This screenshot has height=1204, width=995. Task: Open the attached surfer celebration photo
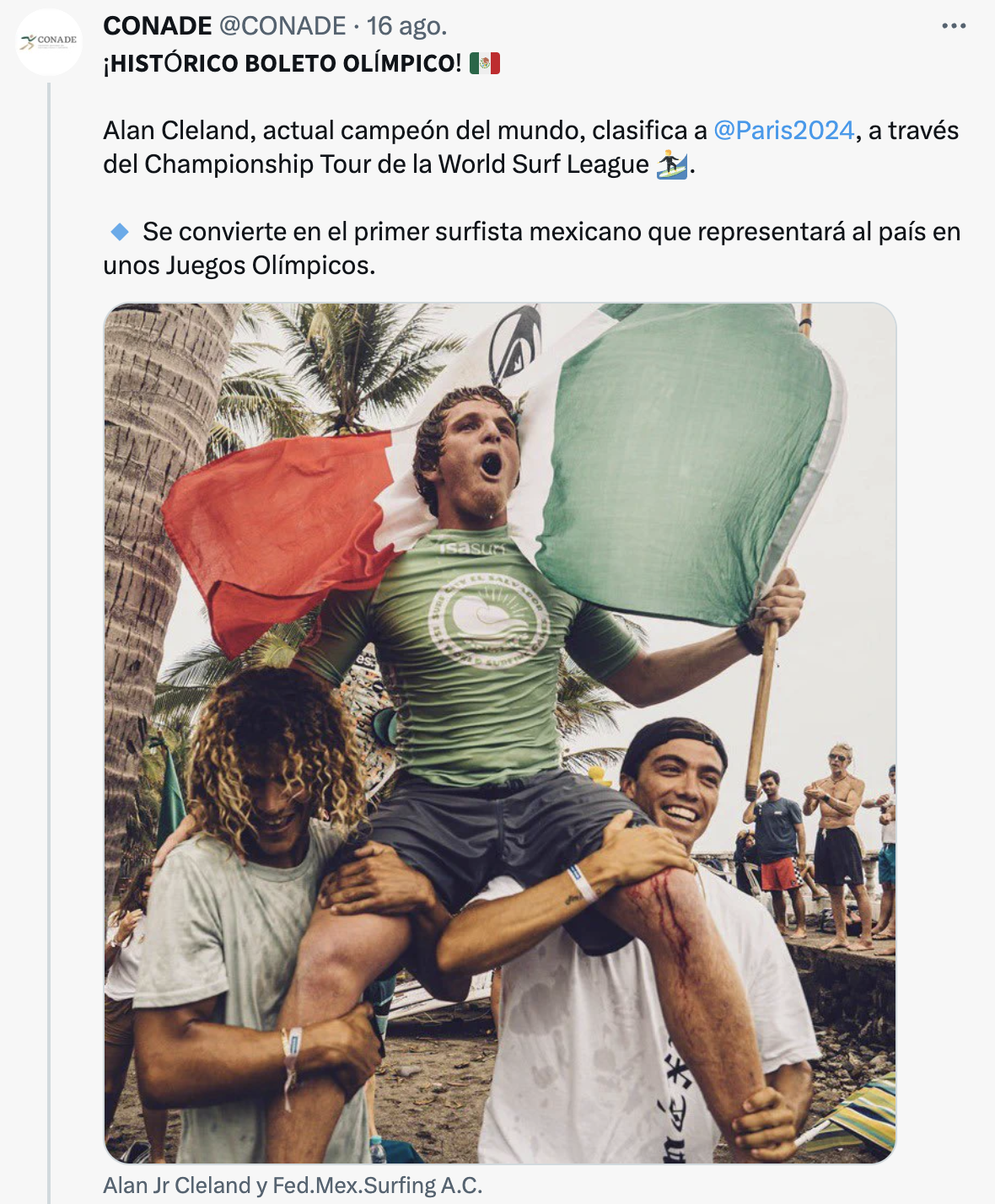pos(499,732)
